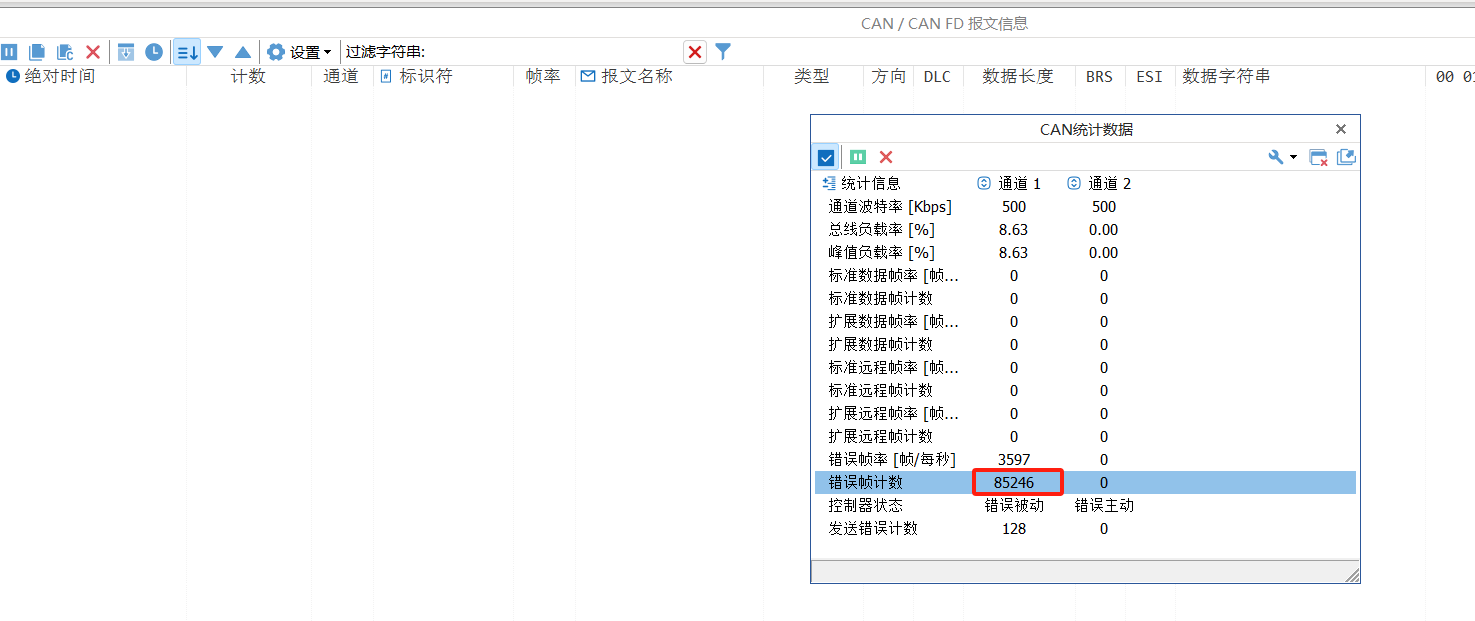Clear the filter string with red X button
The width and height of the screenshot is (1475, 621).
pos(695,52)
